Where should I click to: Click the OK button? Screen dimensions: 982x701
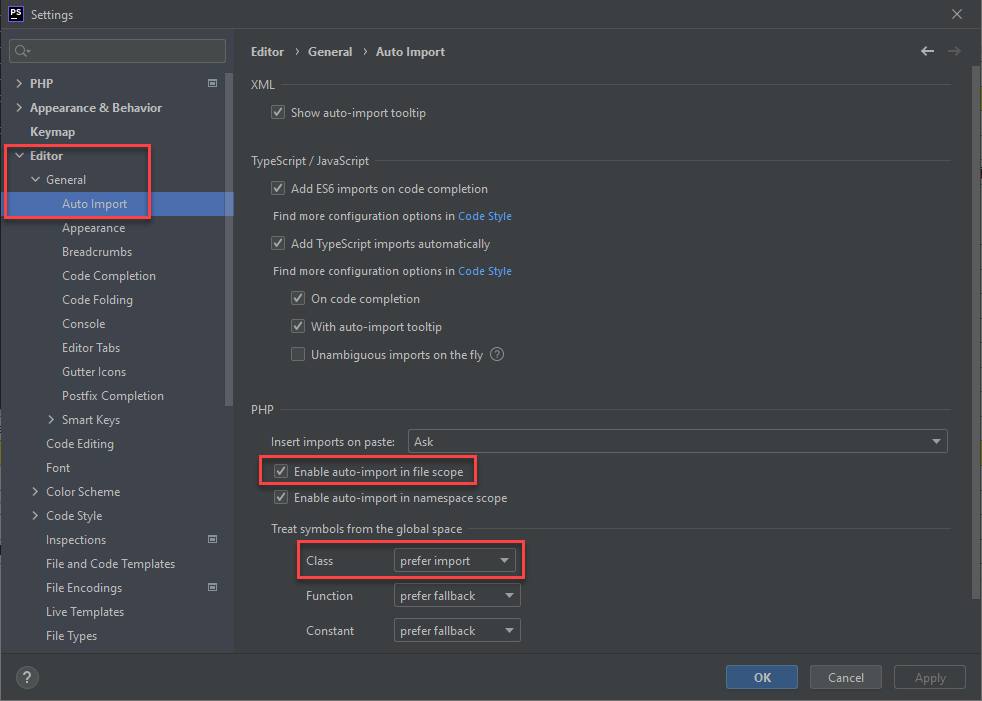761,677
